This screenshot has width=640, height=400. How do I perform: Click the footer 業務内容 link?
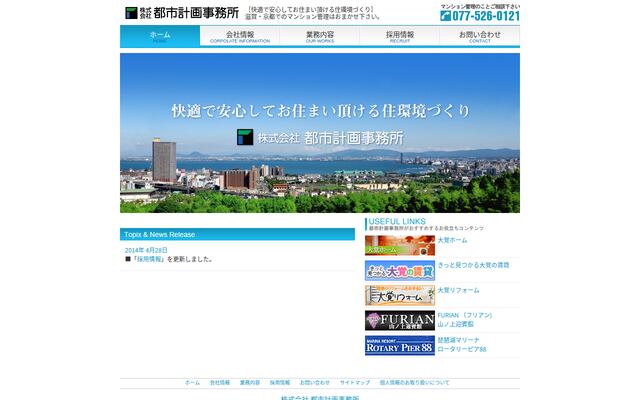[250, 383]
